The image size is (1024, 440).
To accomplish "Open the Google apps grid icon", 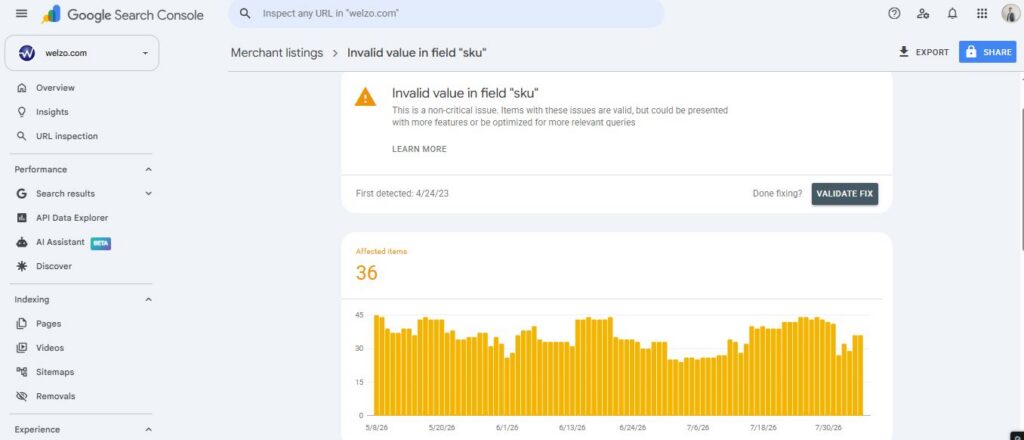I will tap(982, 14).
